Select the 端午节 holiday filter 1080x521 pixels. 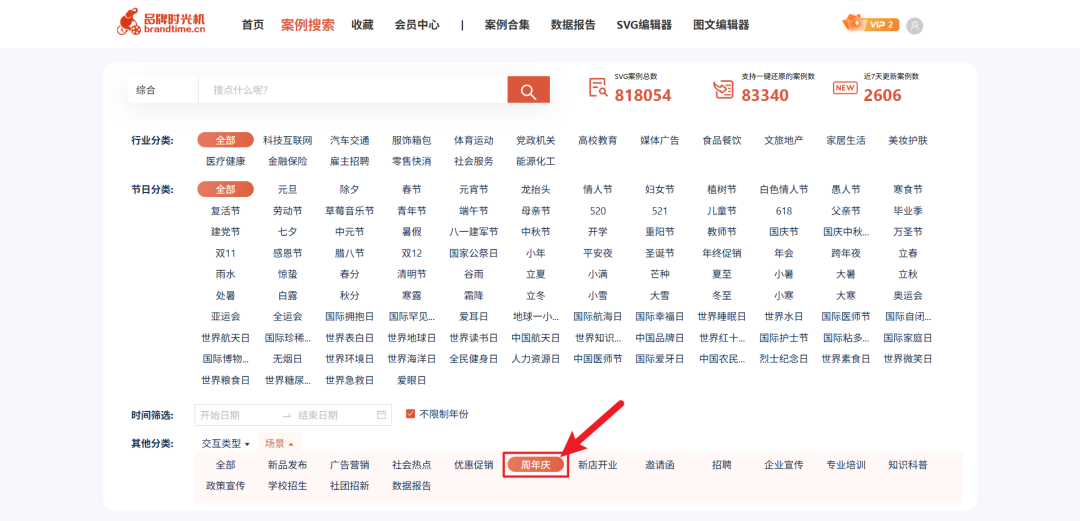474,210
